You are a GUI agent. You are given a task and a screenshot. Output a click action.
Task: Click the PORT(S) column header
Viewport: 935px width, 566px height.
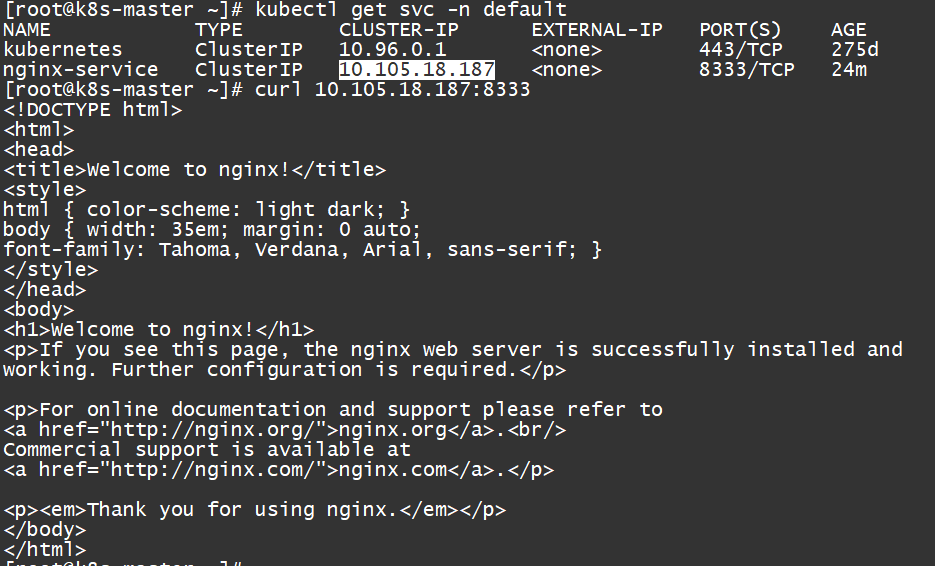coord(740,30)
